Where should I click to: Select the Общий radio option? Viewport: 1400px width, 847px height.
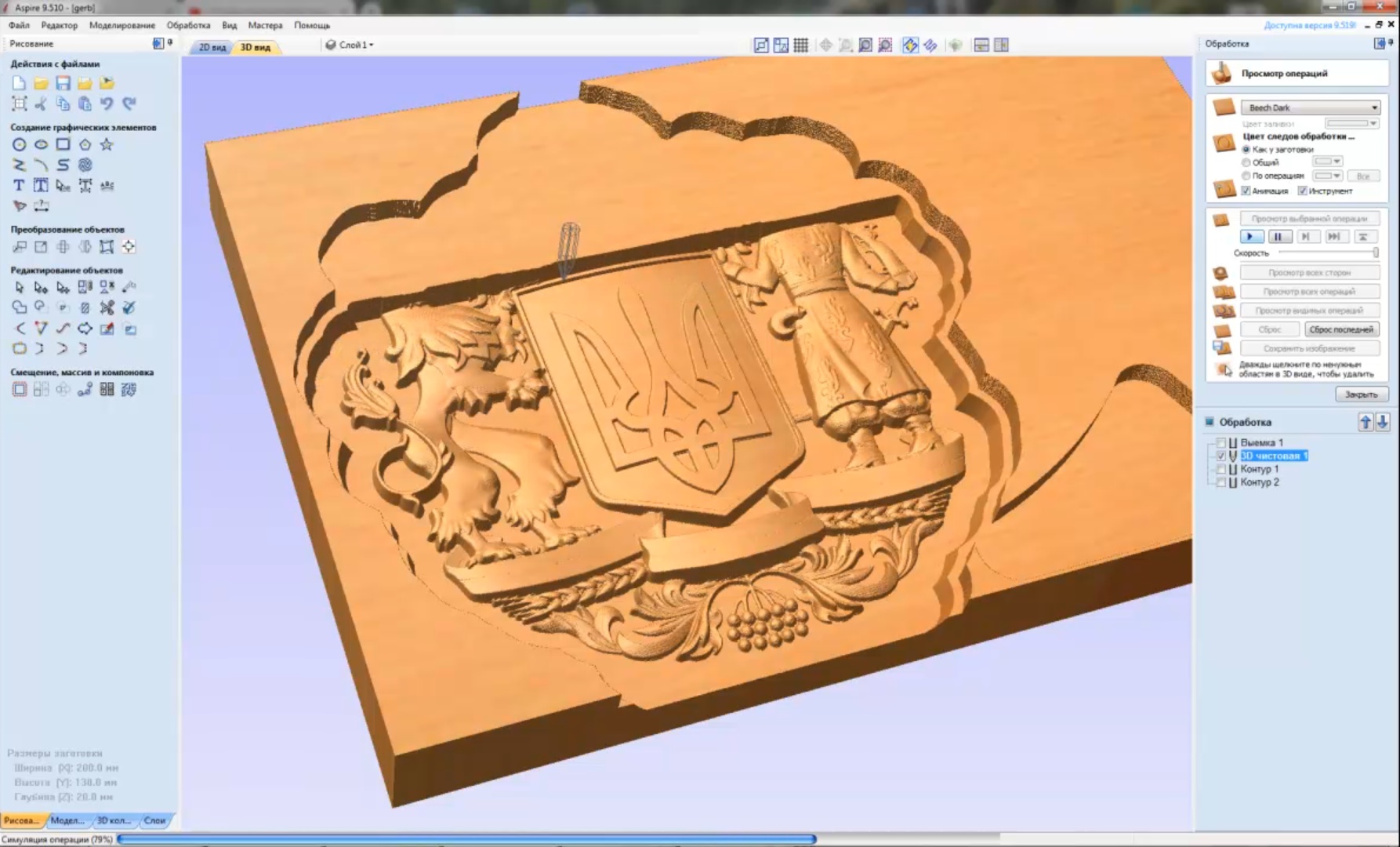1246,162
